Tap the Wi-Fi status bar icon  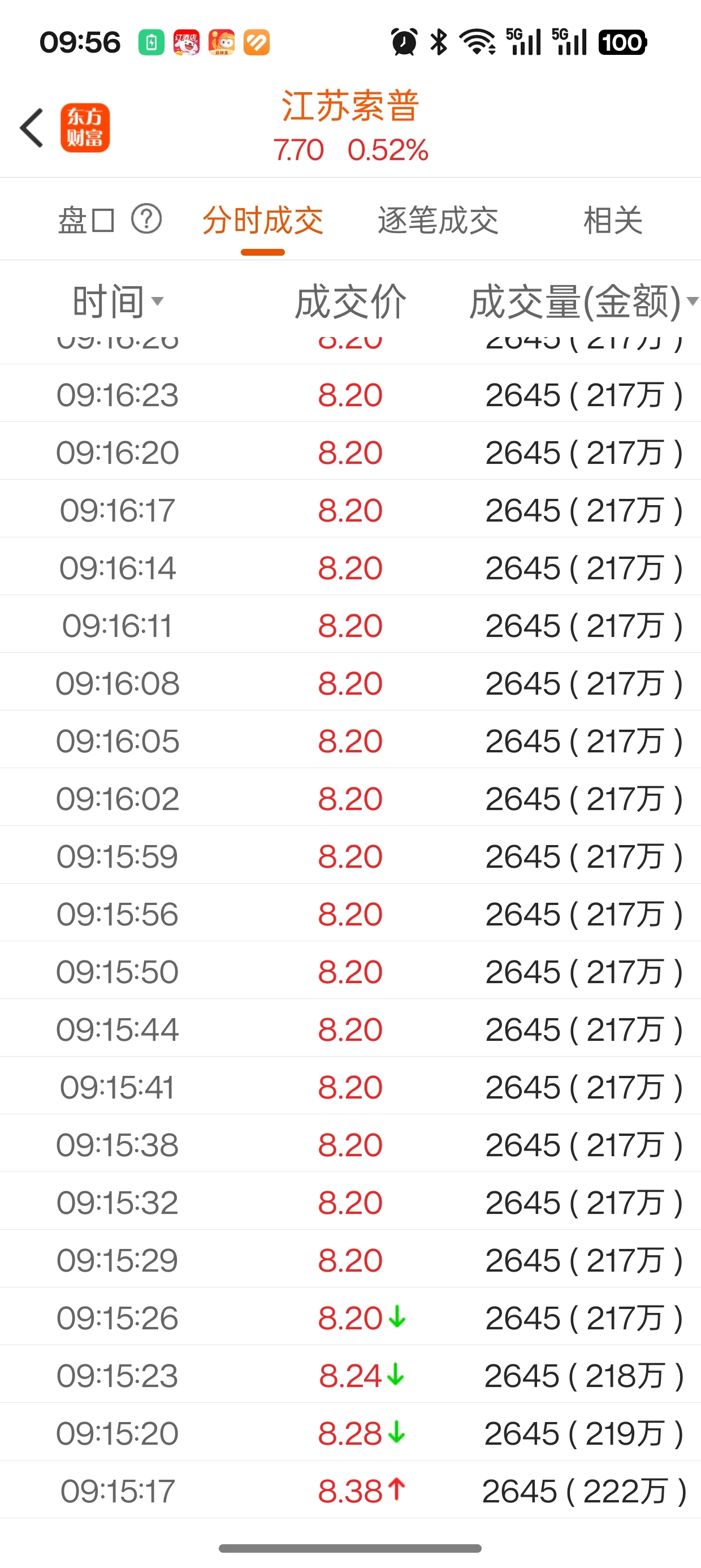pyautogui.click(x=478, y=42)
